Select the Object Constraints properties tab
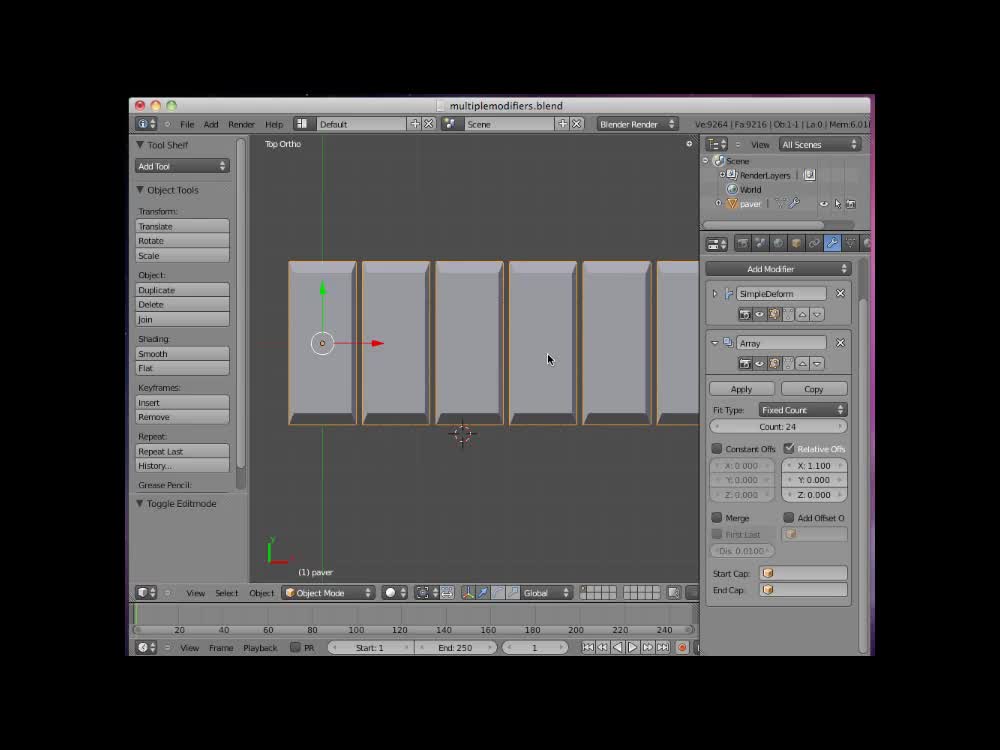Image resolution: width=1000 pixels, height=750 pixels. point(812,242)
